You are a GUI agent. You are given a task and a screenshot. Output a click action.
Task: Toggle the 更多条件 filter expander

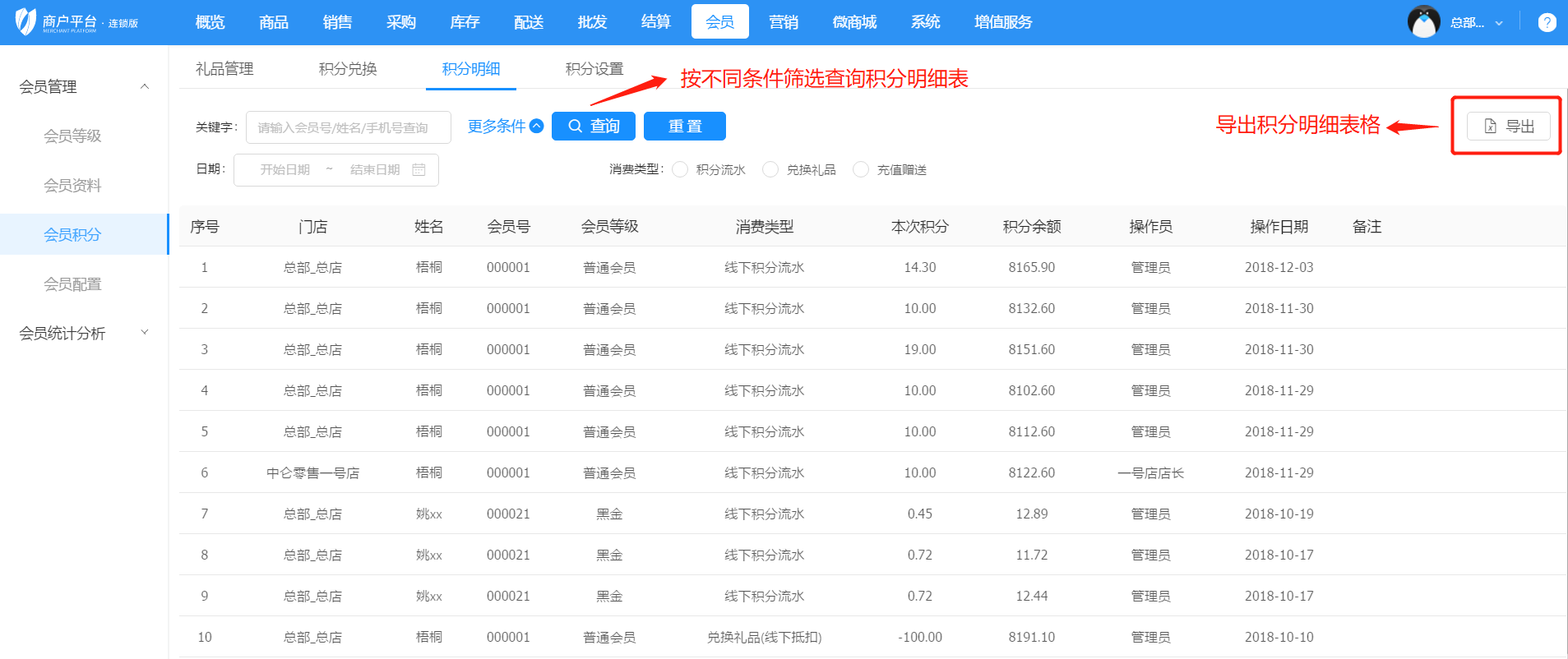[505, 127]
